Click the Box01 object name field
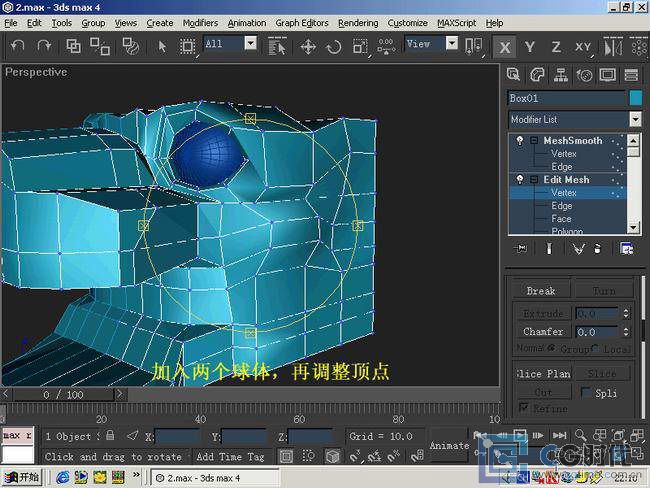Screen dimensions: 650x488 (x=567, y=98)
